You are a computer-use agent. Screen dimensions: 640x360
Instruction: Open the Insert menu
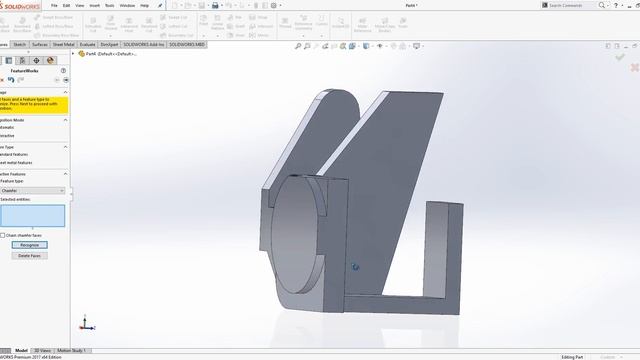94,6
